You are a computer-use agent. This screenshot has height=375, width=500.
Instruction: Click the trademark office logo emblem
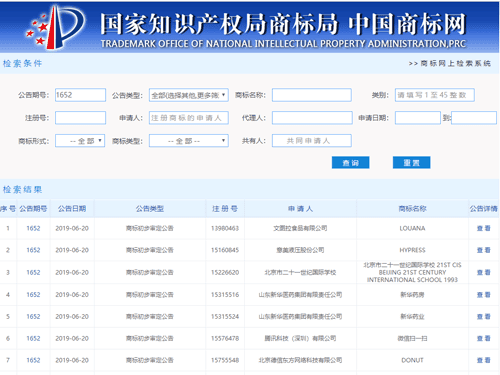tap(56, 27)
